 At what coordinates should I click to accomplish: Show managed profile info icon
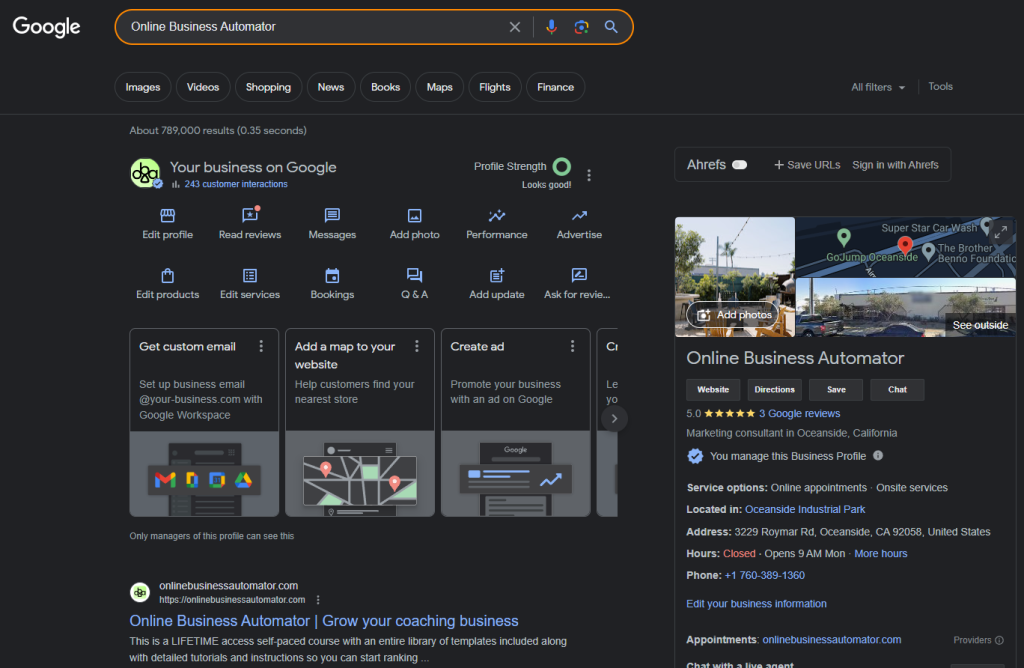pyautogui.click(x=878, y=455)
